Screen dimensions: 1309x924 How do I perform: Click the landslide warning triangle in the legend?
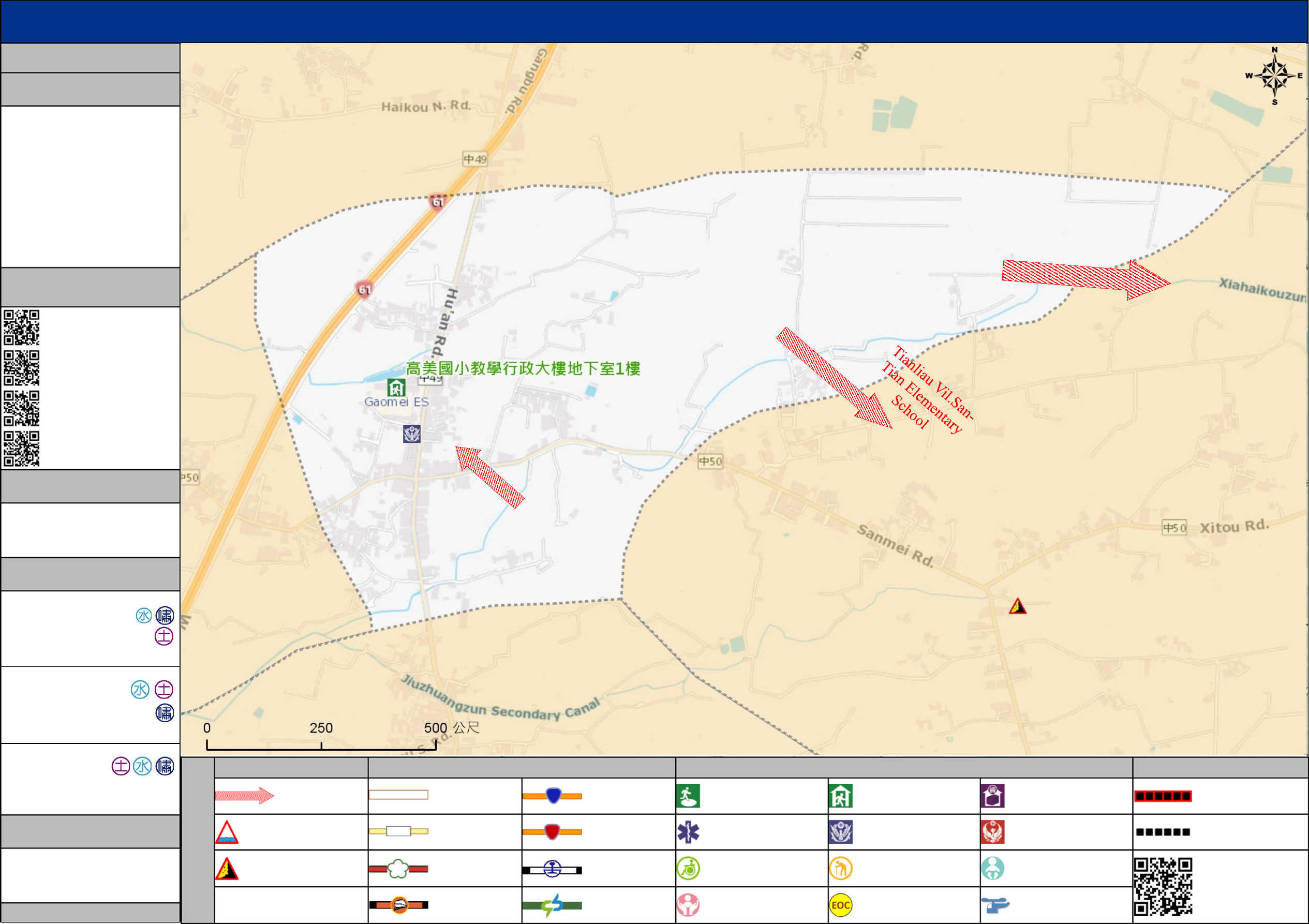pyautogui.click(x=227, y=869)
